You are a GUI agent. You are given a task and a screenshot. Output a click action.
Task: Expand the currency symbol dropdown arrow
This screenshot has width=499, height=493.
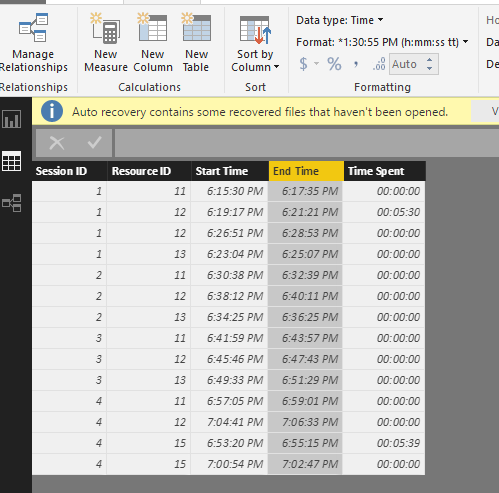316,64
